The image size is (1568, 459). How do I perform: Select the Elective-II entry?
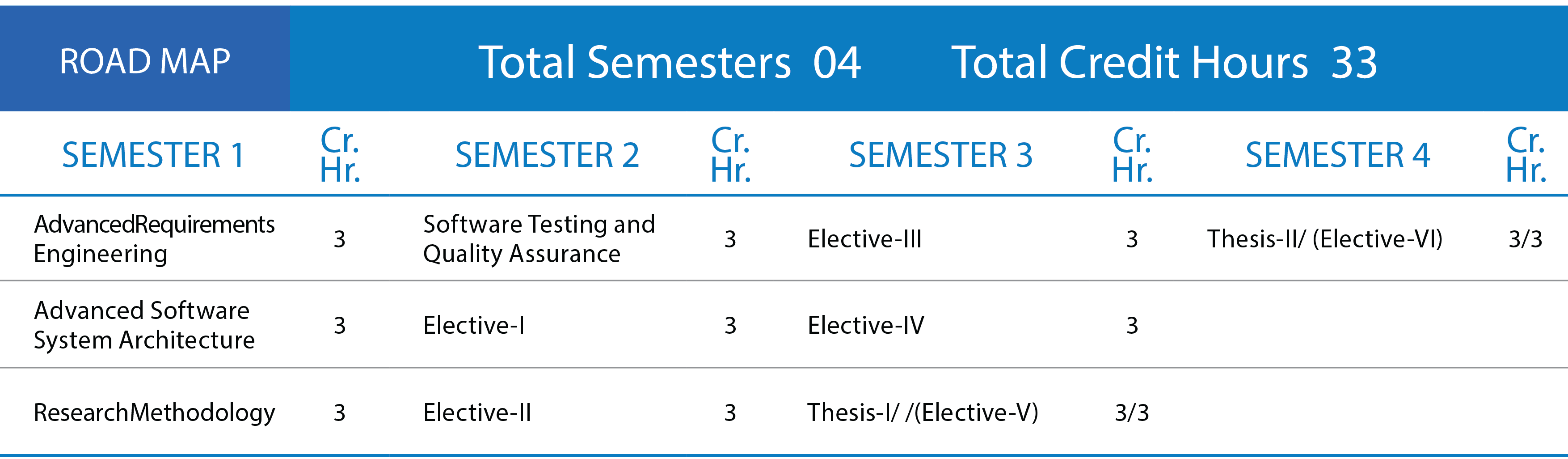pyautogui.click(x=477, y=412)
